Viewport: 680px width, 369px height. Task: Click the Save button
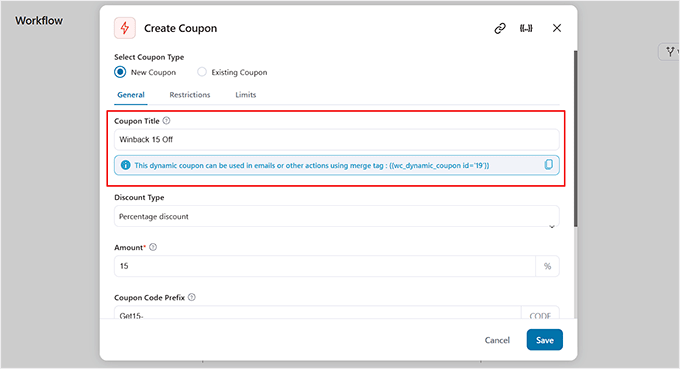click(x=545, y=340)
